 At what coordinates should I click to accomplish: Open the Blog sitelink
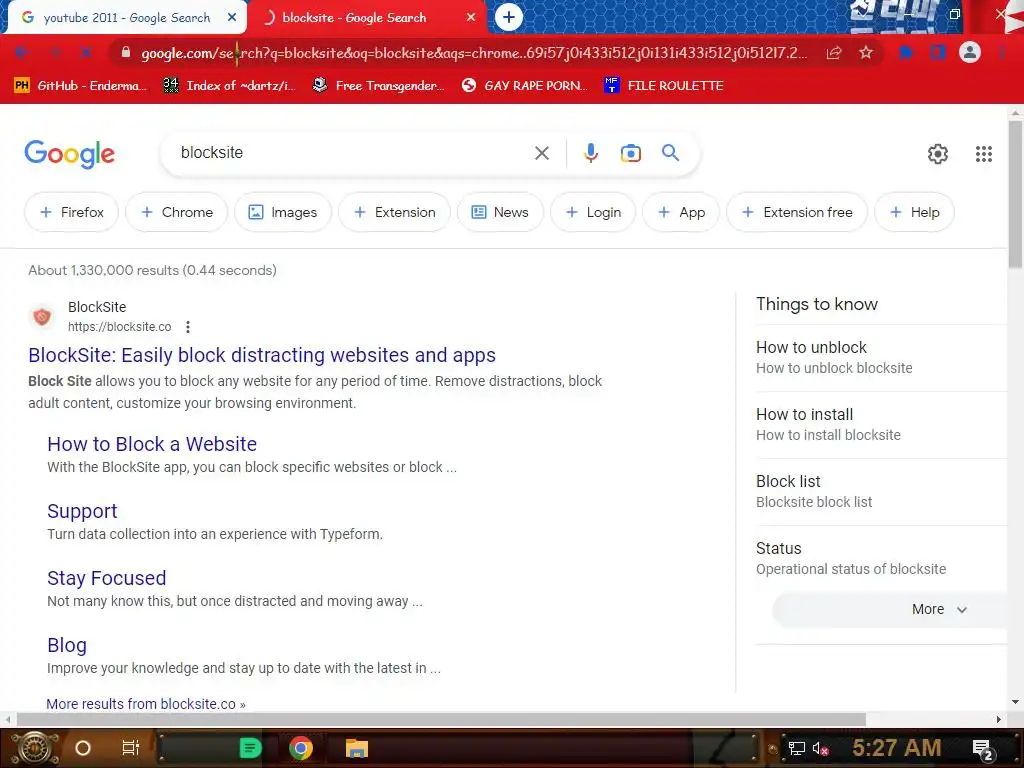[x=67, y=645]
